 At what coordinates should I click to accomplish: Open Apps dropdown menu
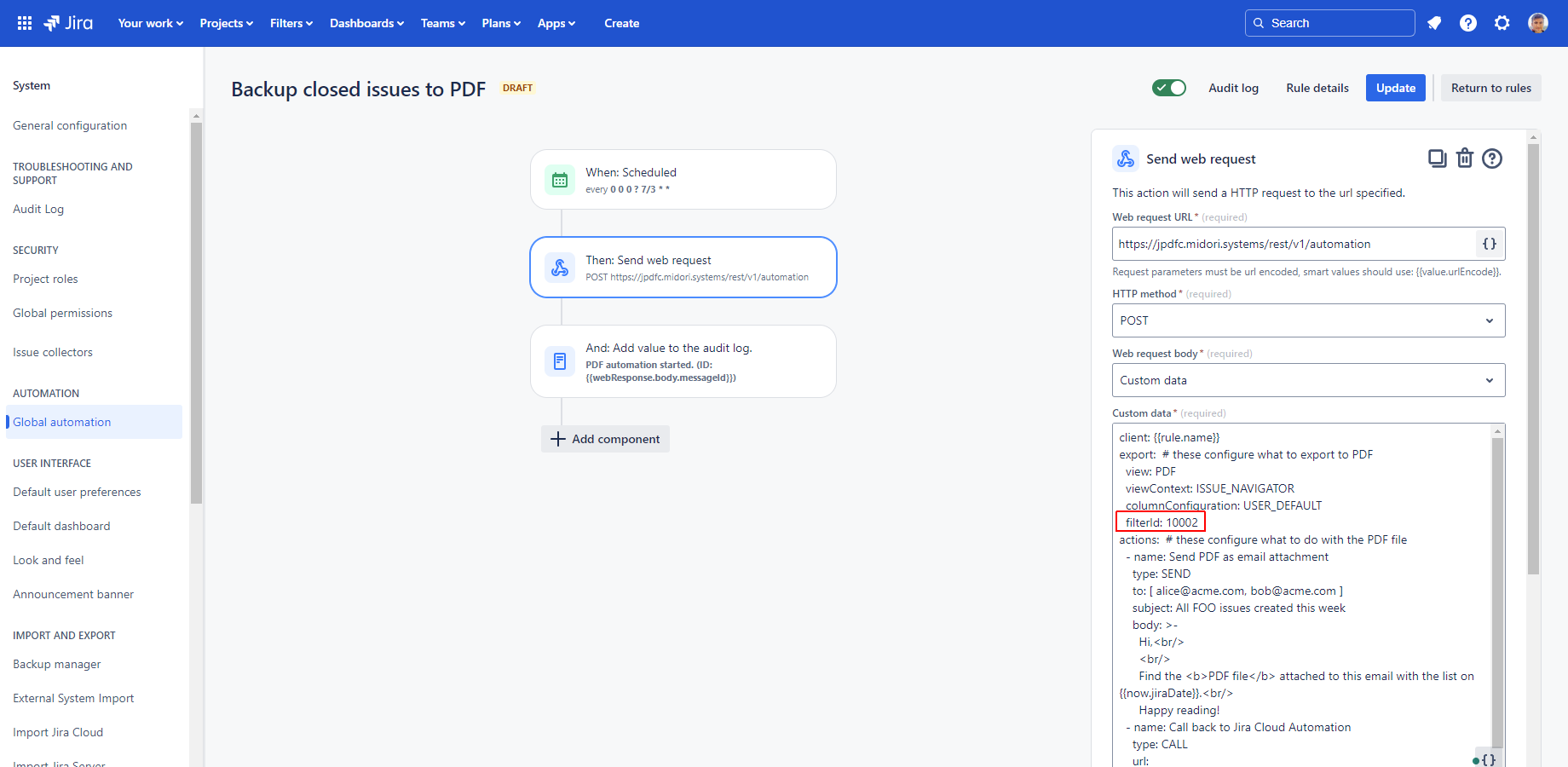coord(556,23)
